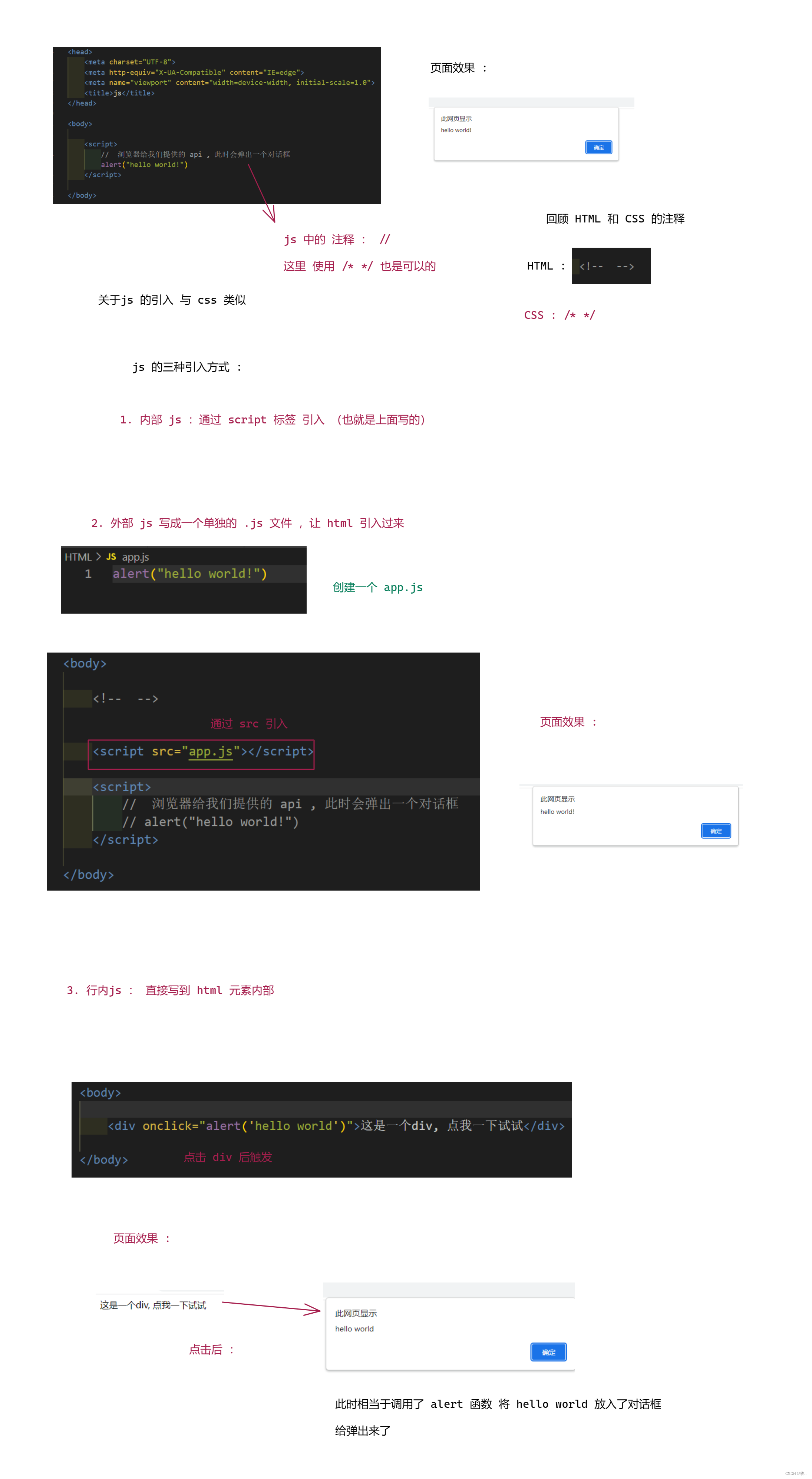Select app.js in the editor breadcrumb
Screen dimensions: 812x1479
[x=136, y=557]
